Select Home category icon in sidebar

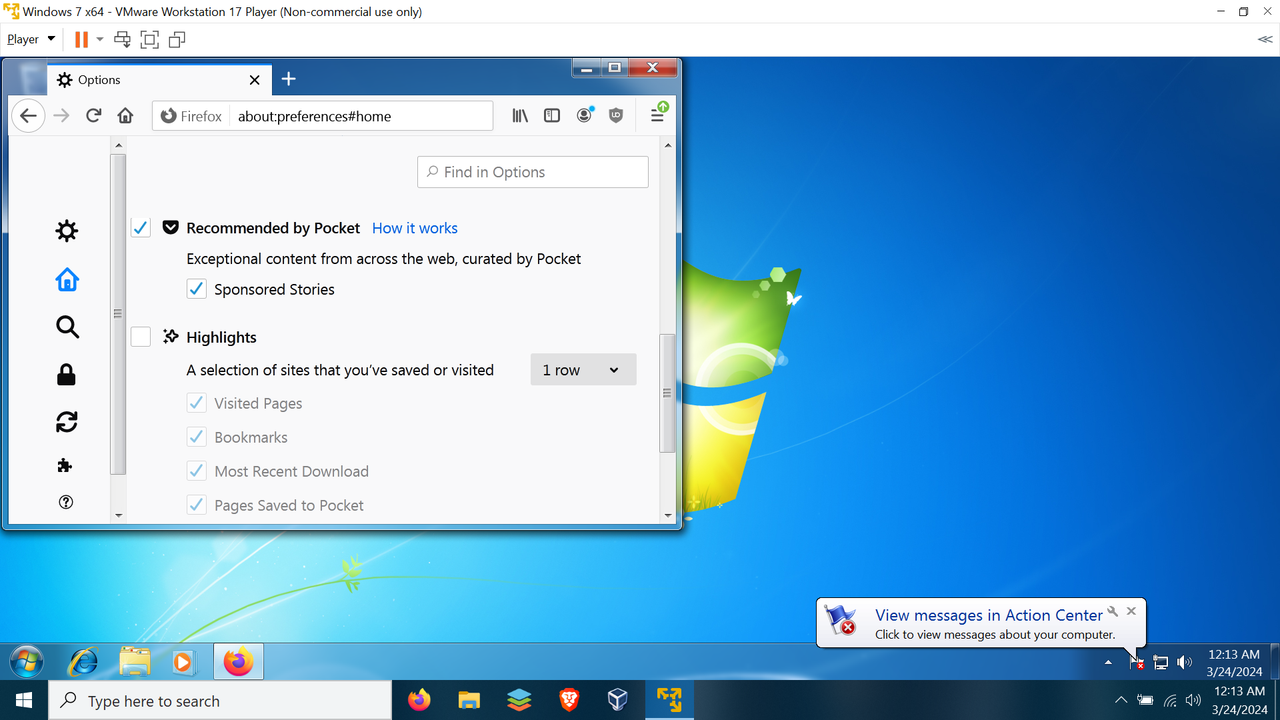coord(67,279)
